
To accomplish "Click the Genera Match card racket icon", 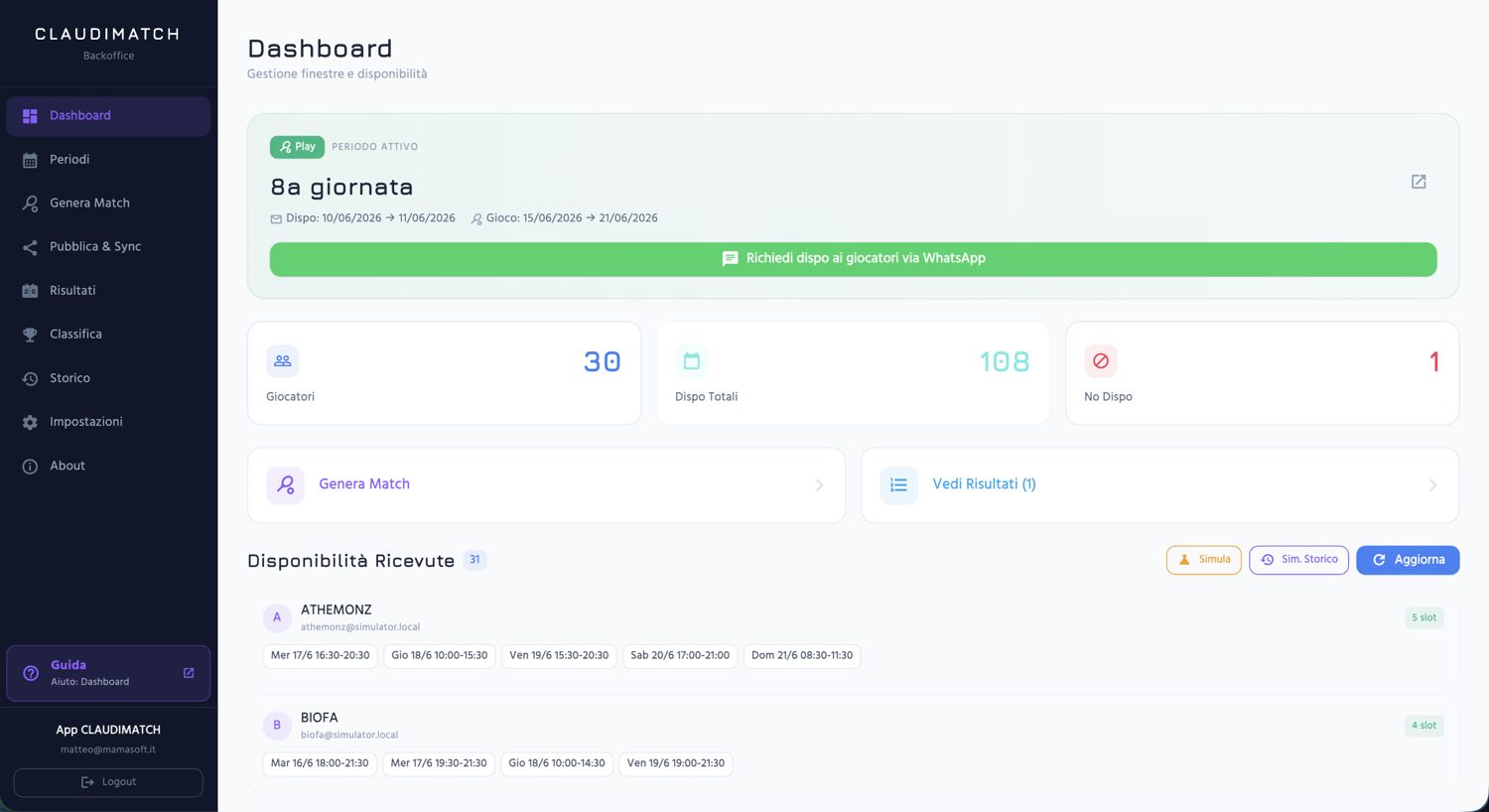I will coord(286,485).
